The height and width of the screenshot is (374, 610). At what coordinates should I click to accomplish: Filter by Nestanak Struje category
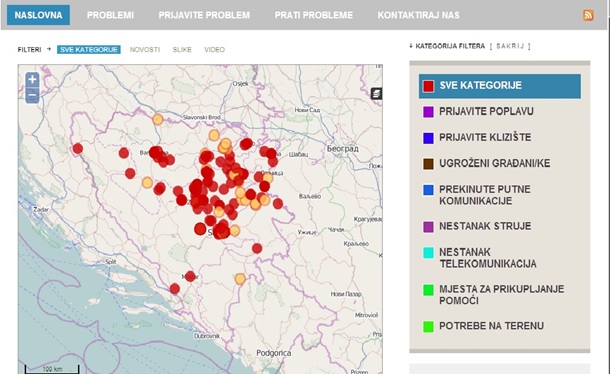click(485, 226)
